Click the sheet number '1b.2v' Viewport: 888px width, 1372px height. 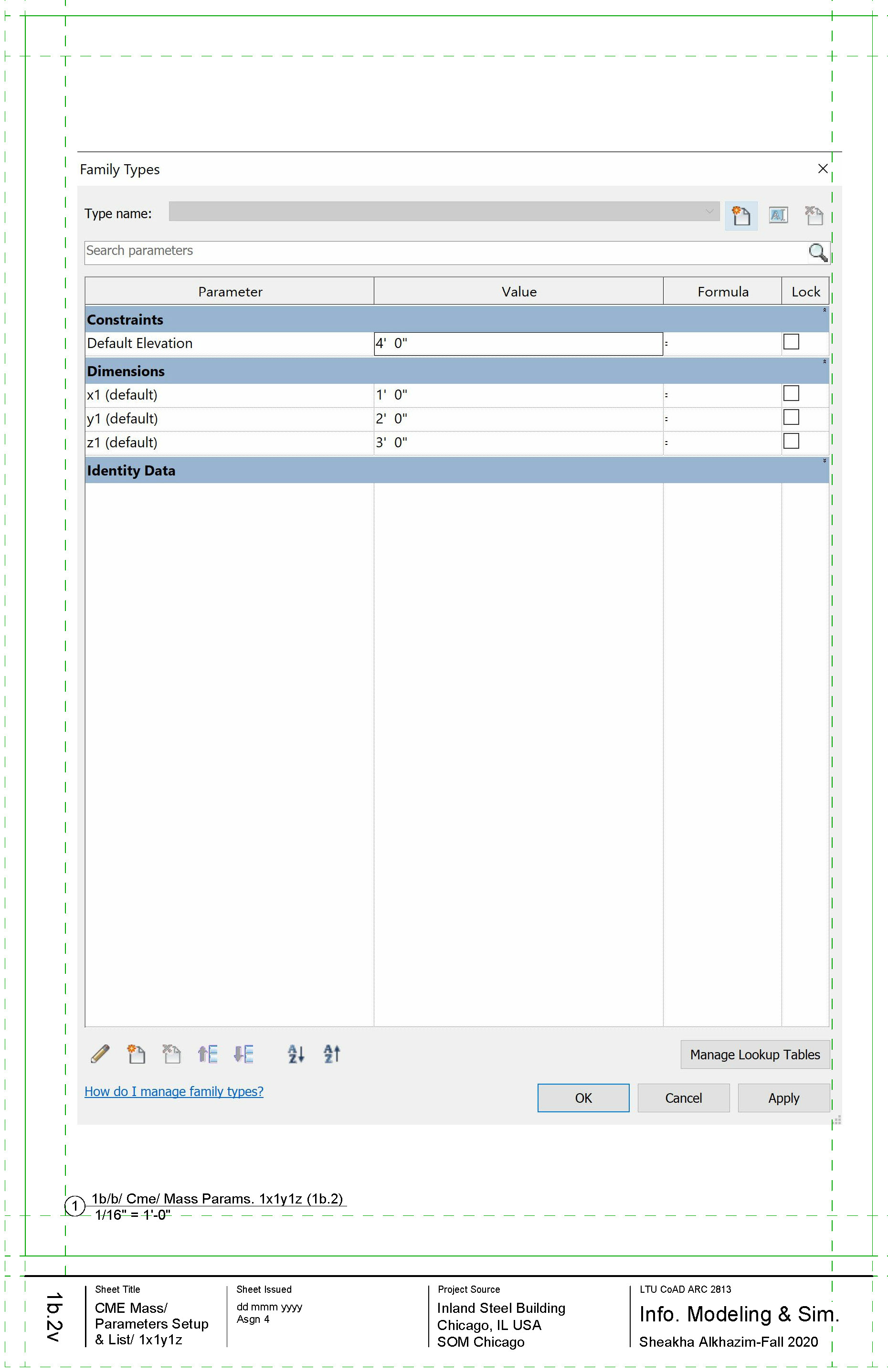[x=53, y=1317]
